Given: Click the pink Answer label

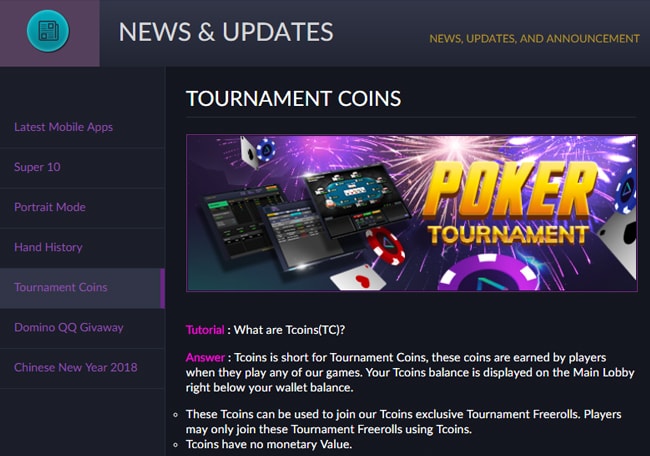Looking at the screenshot, I should [205, 357].
